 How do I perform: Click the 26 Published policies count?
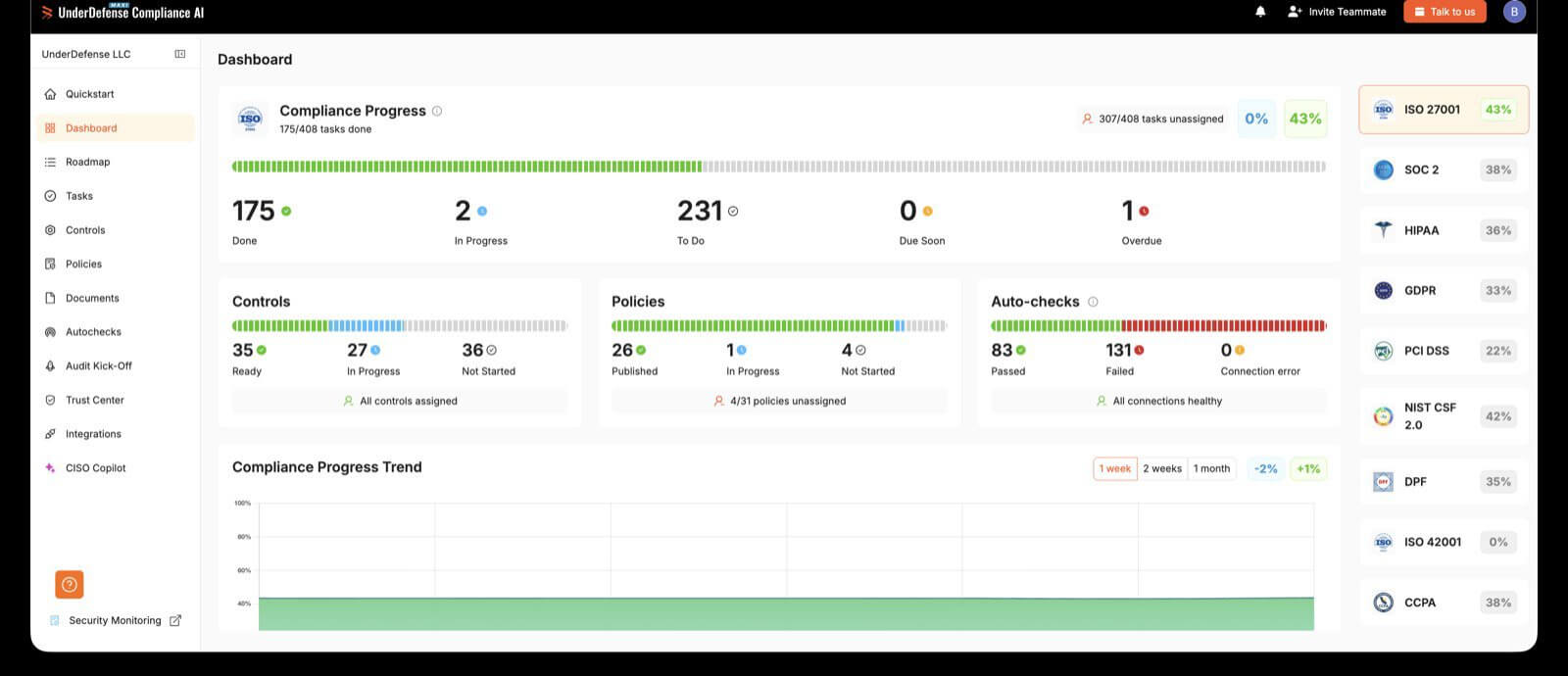pos(622,350)
